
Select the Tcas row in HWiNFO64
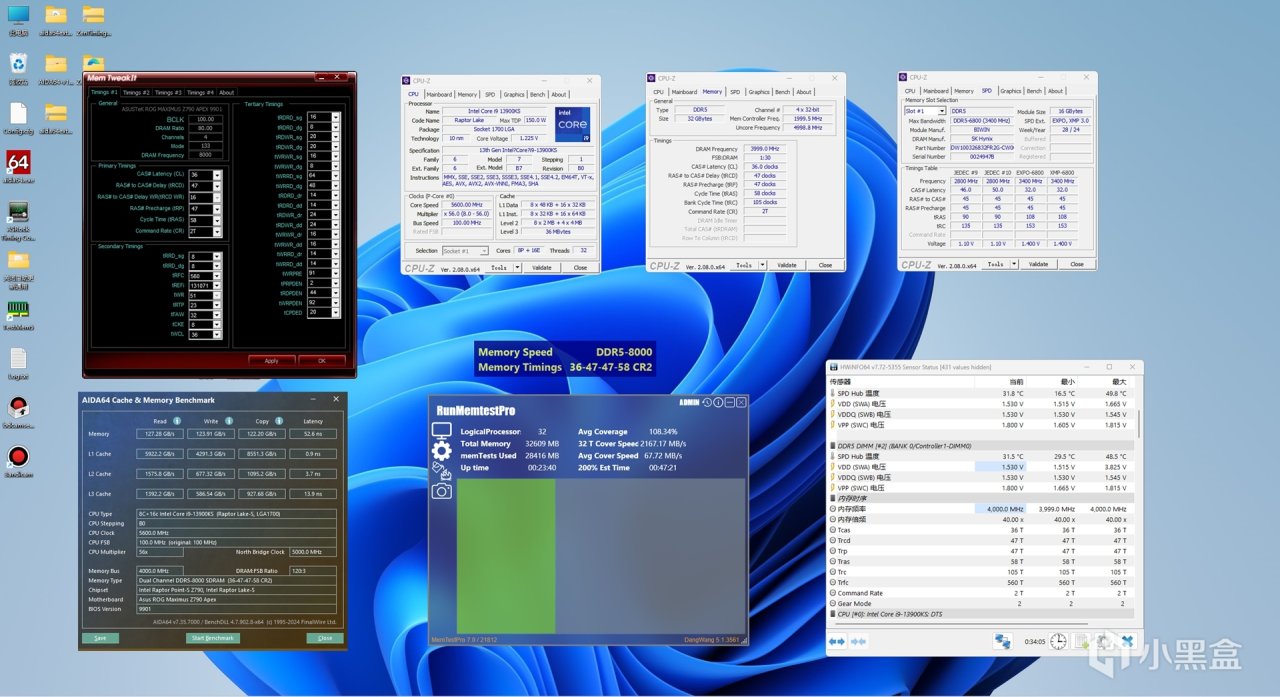click(980, 530)
